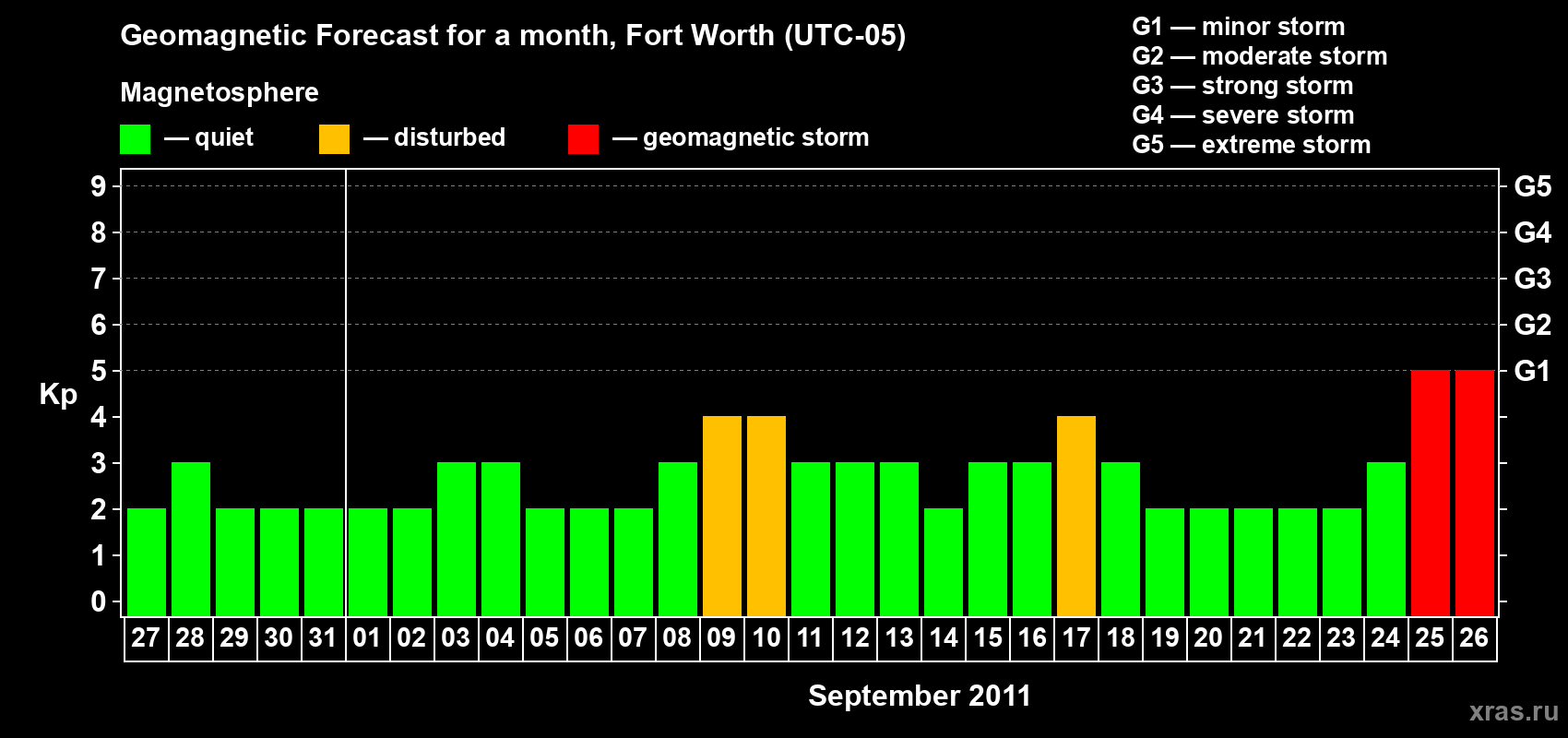This screenshot has height=738, width=1568.
Task: Click the 'September 2011' label
Action: (920, 696)
